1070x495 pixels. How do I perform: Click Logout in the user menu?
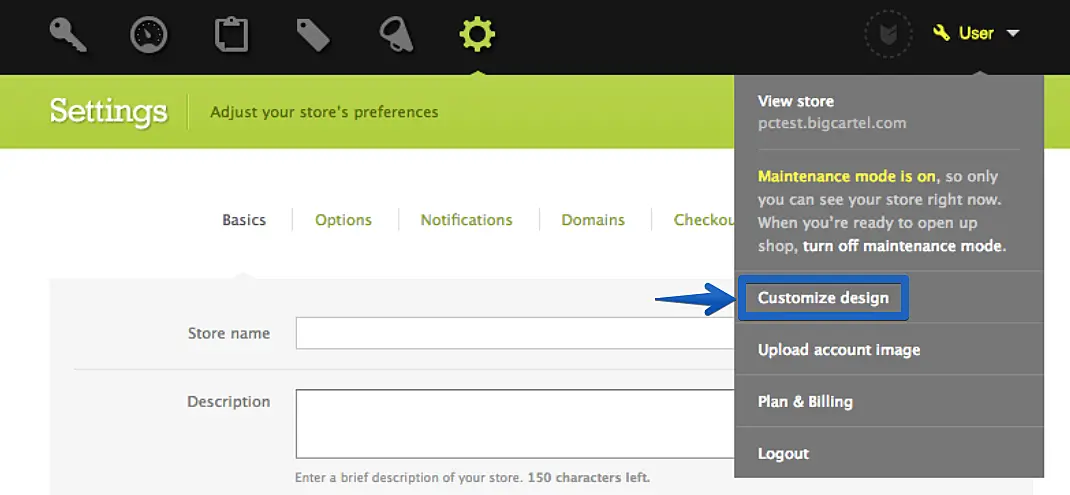click(783, 454)
